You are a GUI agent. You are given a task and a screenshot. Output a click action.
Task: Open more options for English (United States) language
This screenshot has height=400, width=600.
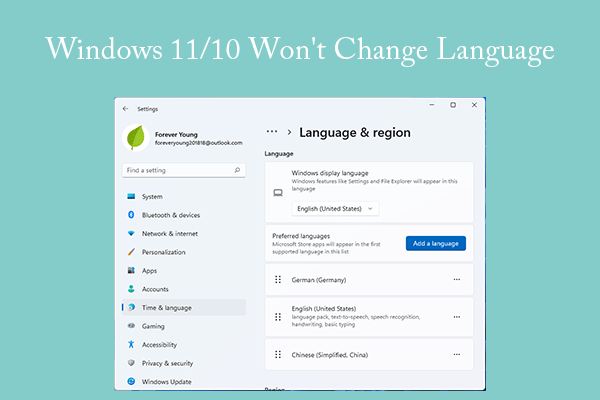[x=457, y=317]
